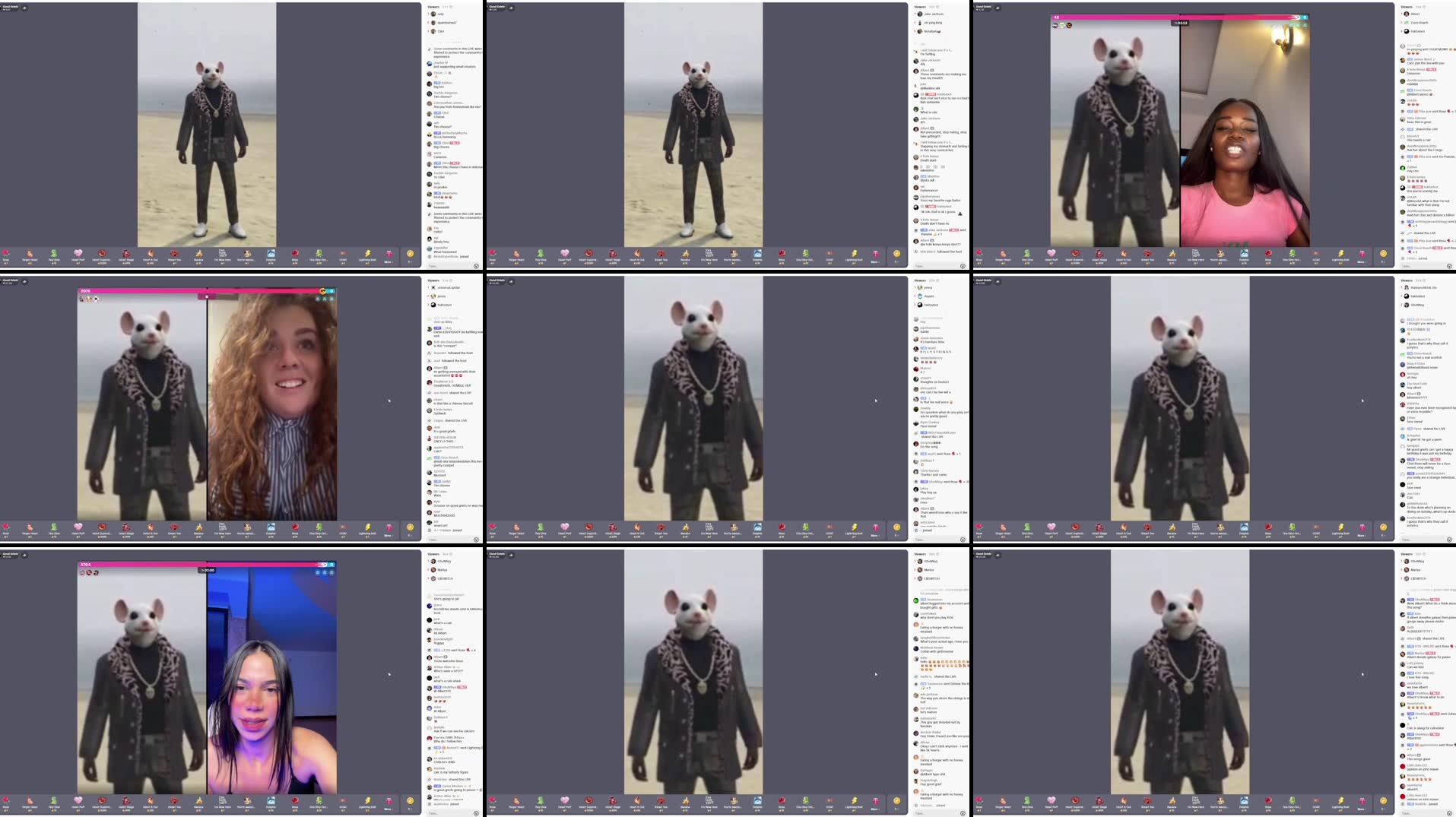1456x817 pixels.
Task: Click battle score bar in curly-haired woman panel
Action: pyautogui.click(x=207, y=290)
